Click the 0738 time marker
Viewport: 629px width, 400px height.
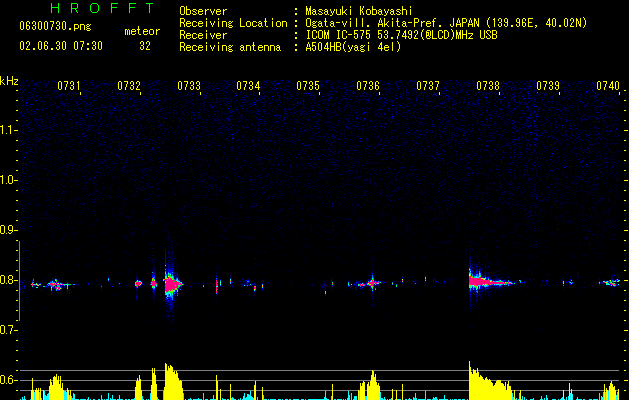tap(488, 86)
